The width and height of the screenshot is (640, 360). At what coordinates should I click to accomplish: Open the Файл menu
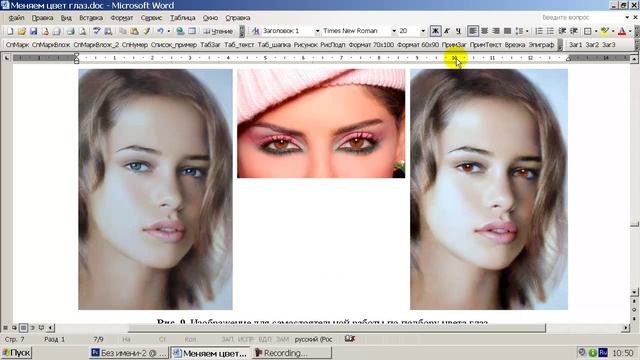click(16, 18)
